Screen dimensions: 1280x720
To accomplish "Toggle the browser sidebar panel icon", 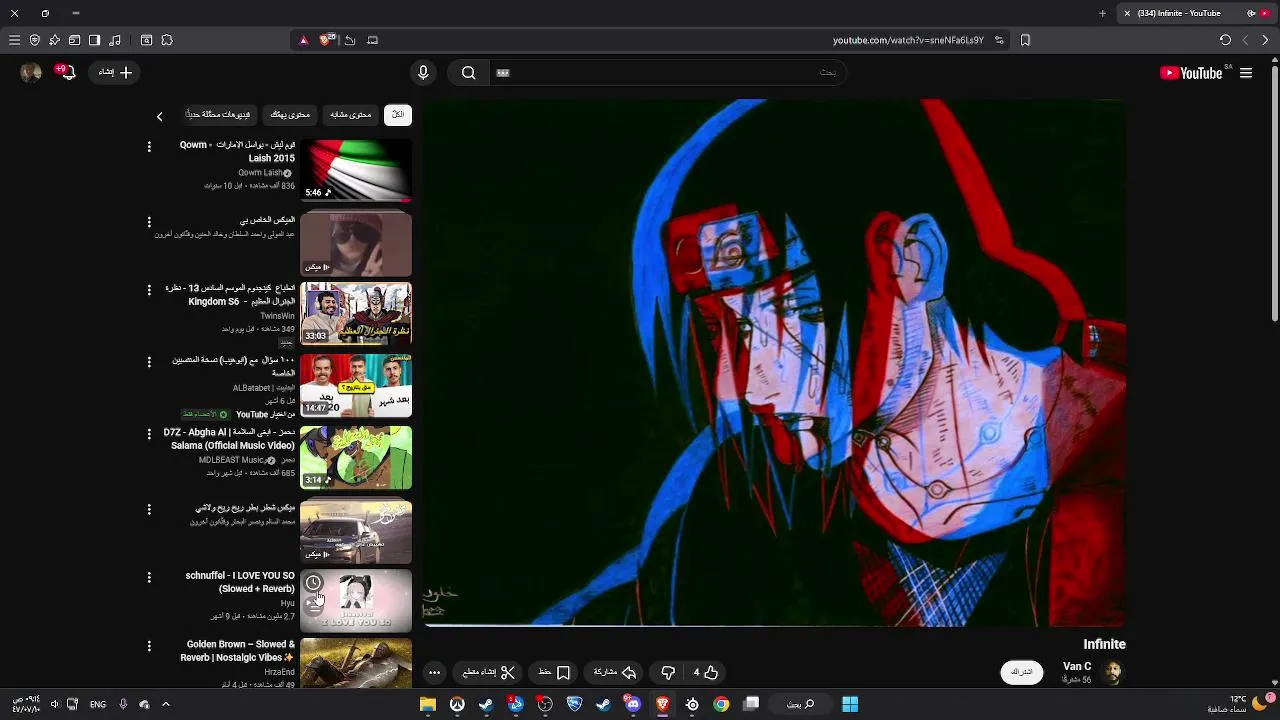I will [95, 40].
